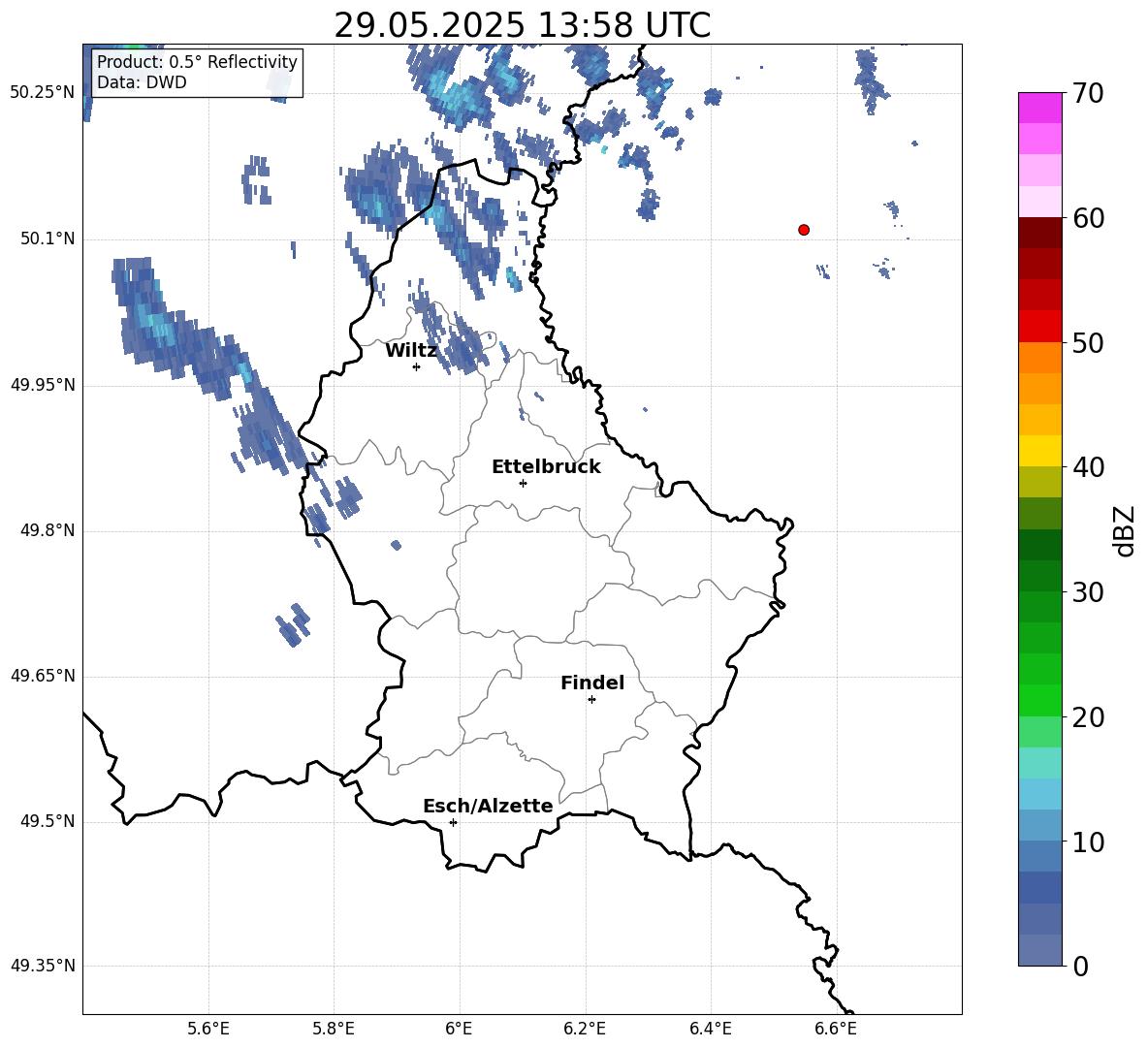Click the 5.6°E longitude label

tap(208, 1029)
